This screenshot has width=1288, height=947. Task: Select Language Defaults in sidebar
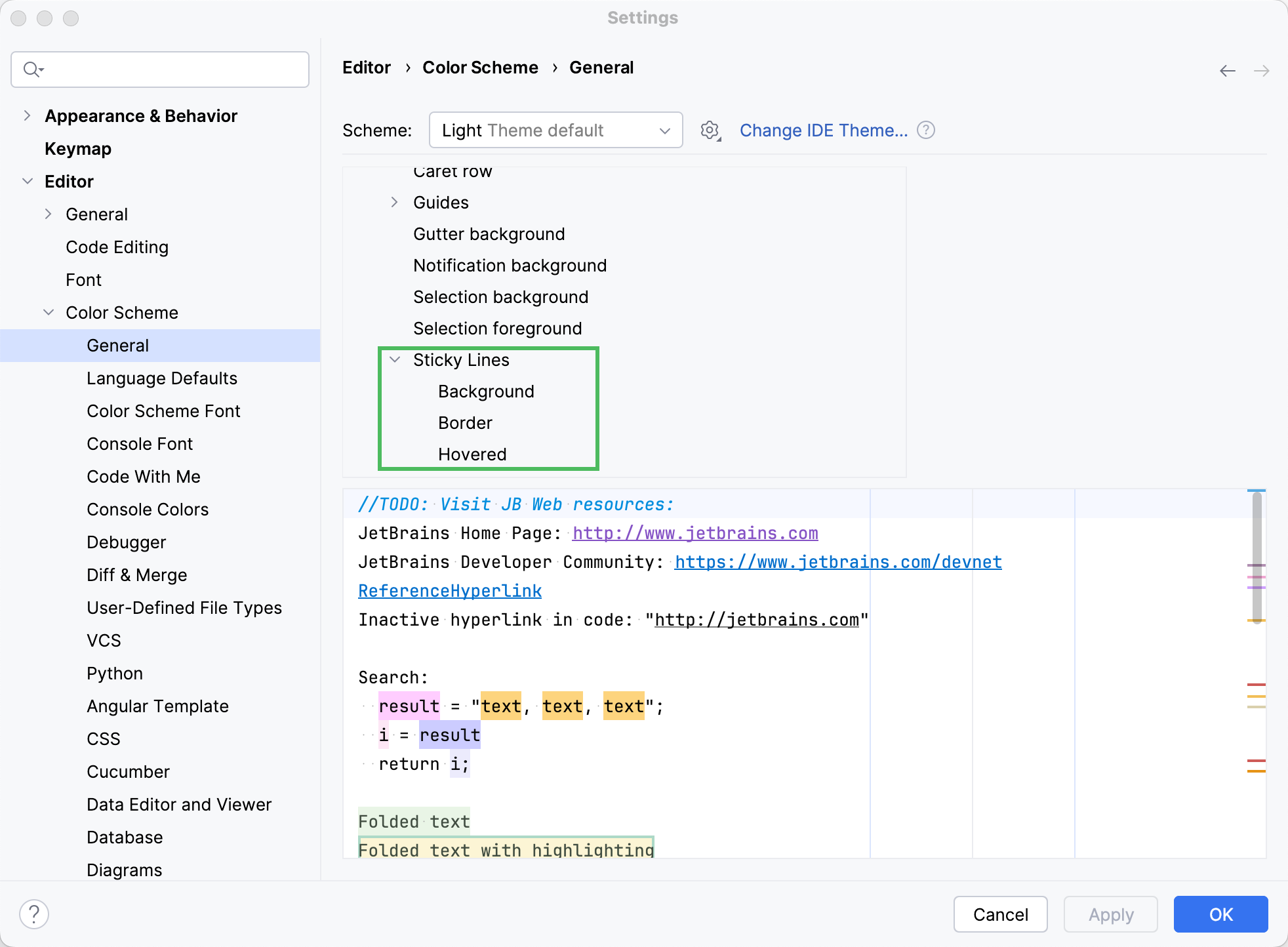click(162, 378)
